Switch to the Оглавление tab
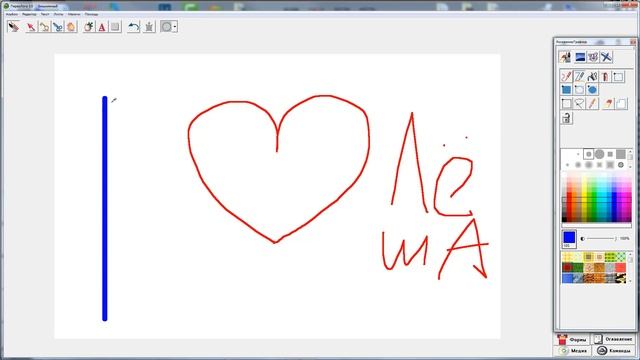640x360 pixels. (614, 339)
